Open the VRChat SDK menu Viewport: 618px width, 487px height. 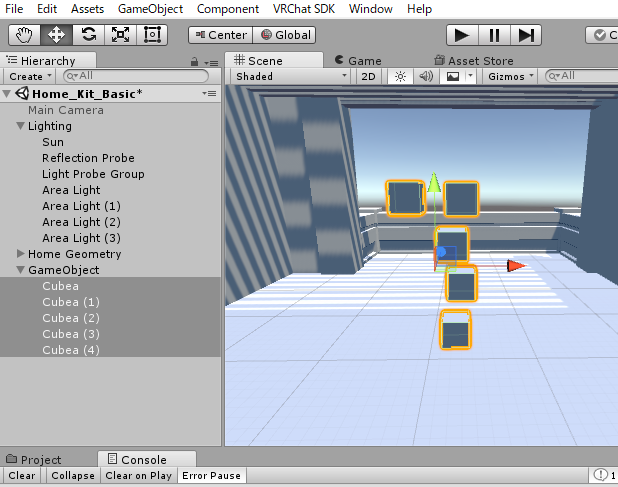pyautogui.click(x=304, y=9)
